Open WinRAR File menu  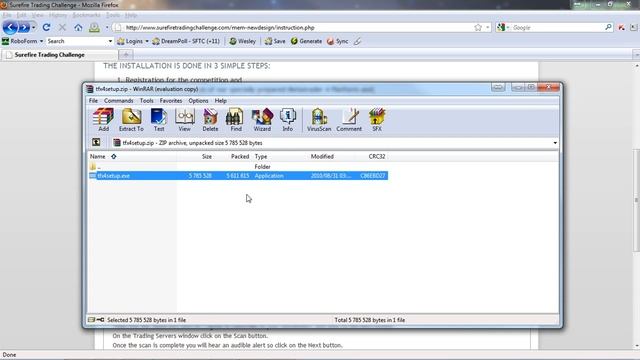click(x=93, y=100)
